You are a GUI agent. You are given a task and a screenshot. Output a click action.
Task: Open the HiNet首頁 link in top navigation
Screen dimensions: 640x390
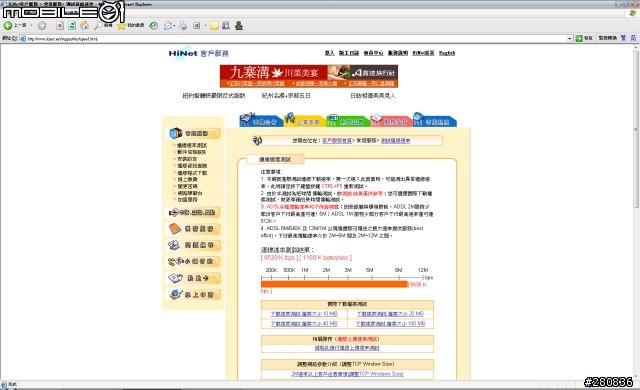point(423,53)
